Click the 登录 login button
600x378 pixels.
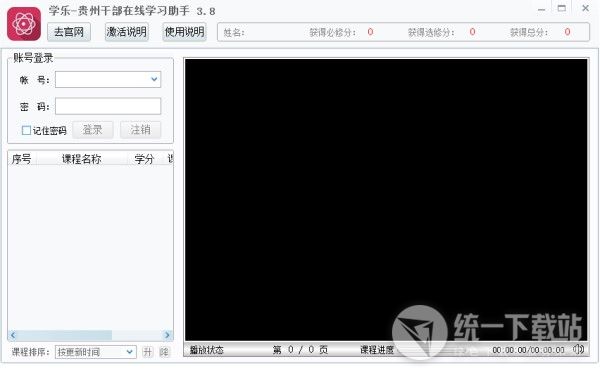pos(93,130)
